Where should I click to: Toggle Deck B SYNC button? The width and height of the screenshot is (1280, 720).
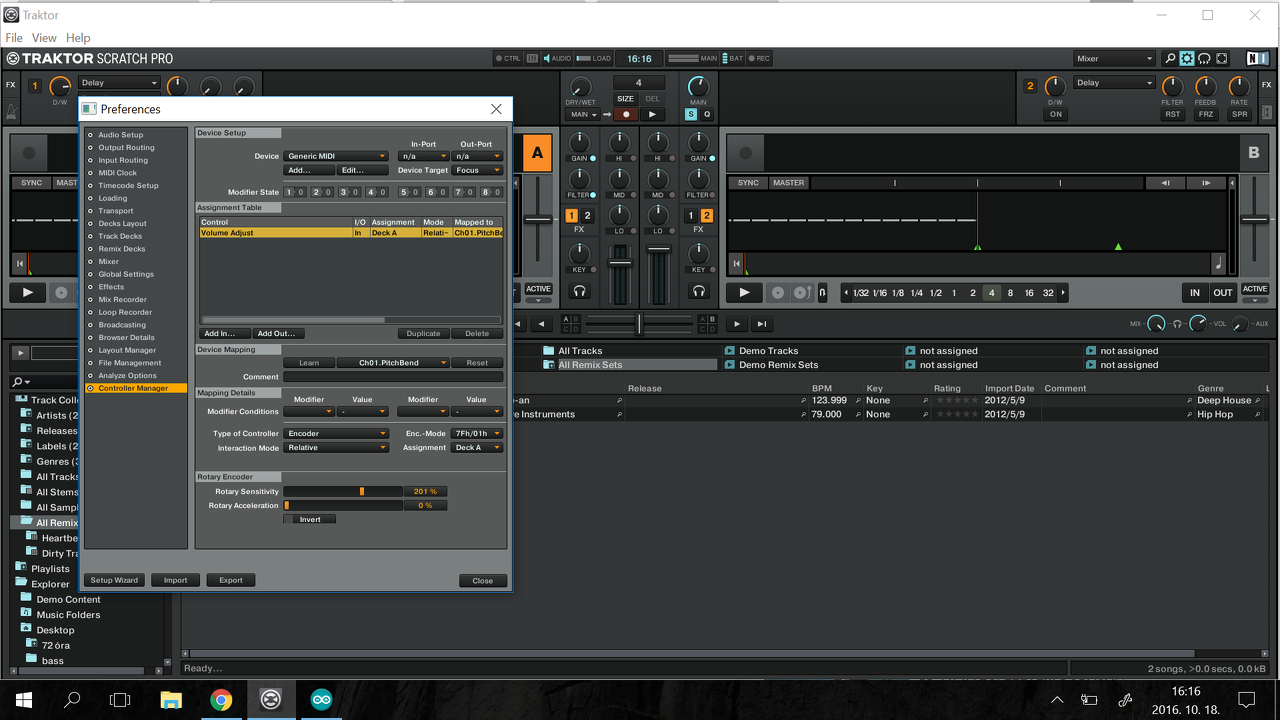click(x=748, y=183)
